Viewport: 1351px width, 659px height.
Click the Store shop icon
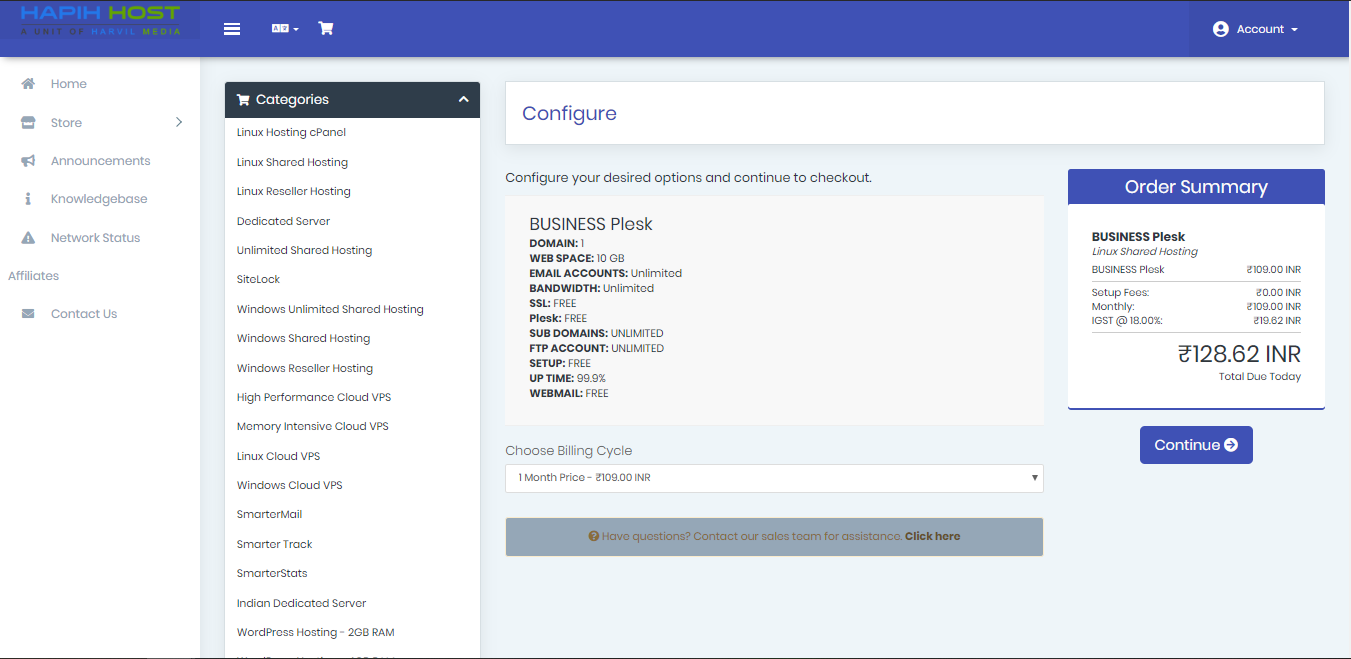(x=29, y=123)
